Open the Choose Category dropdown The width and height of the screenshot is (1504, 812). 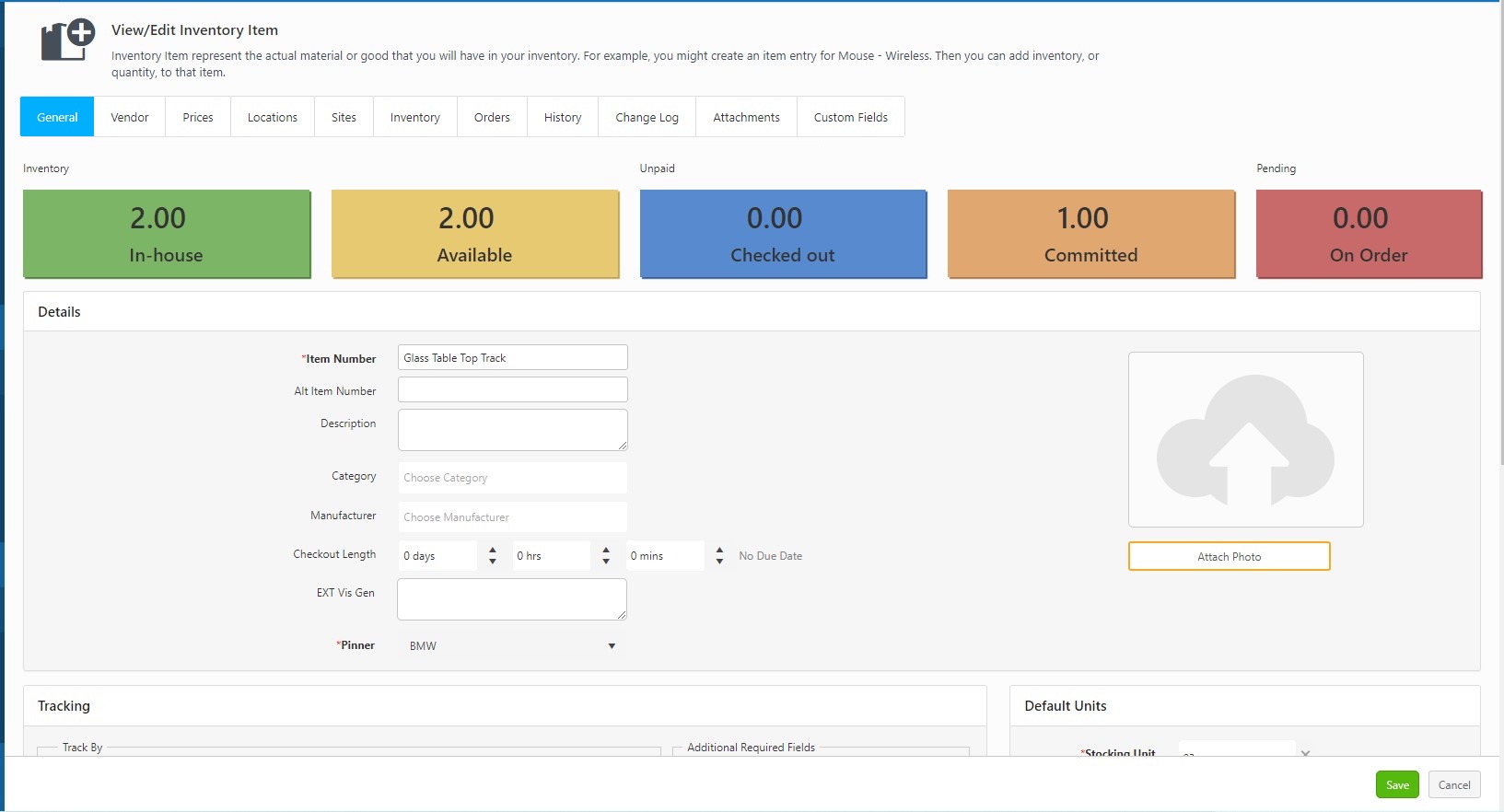coord(512,478)
